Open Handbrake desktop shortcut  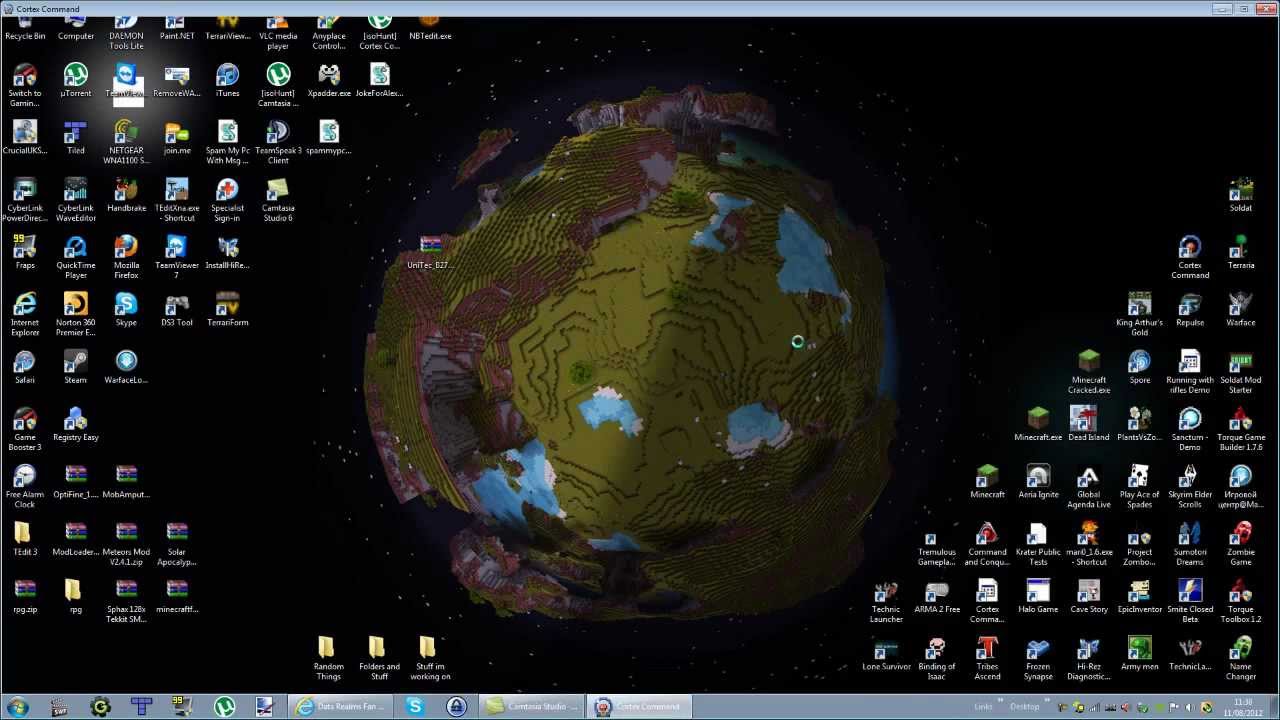[x=126, y=195]
